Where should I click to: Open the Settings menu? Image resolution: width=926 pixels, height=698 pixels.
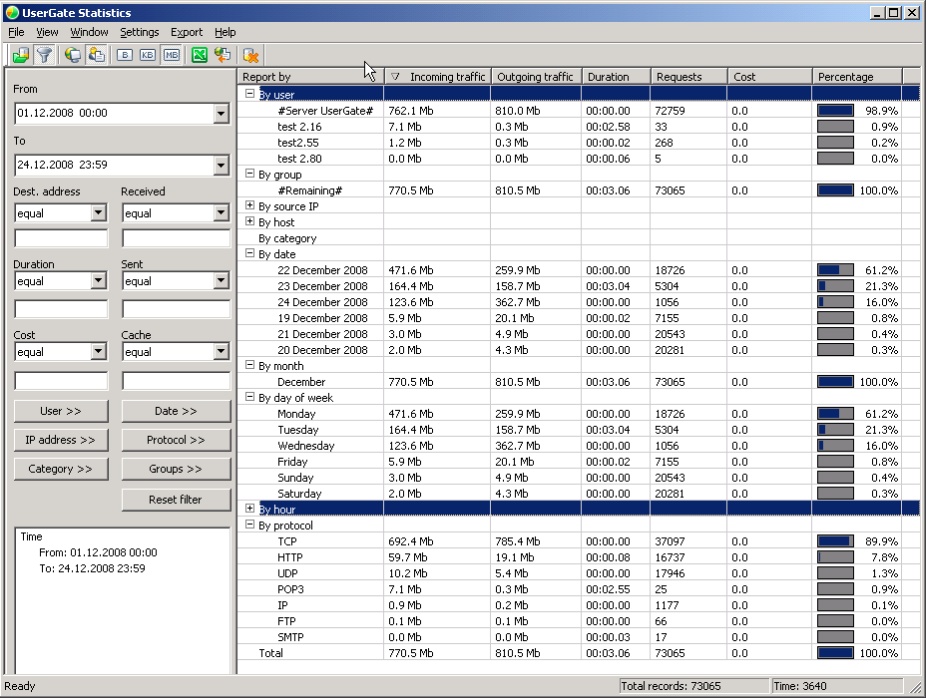pyautogui.click(x=139, y=32)
